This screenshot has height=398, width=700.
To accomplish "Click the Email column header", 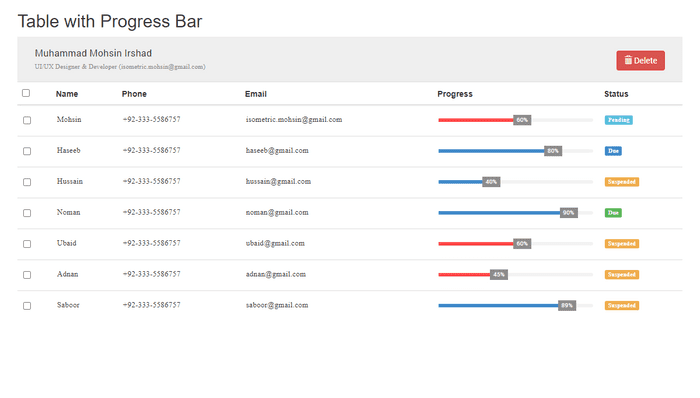I will click(256, 94).
